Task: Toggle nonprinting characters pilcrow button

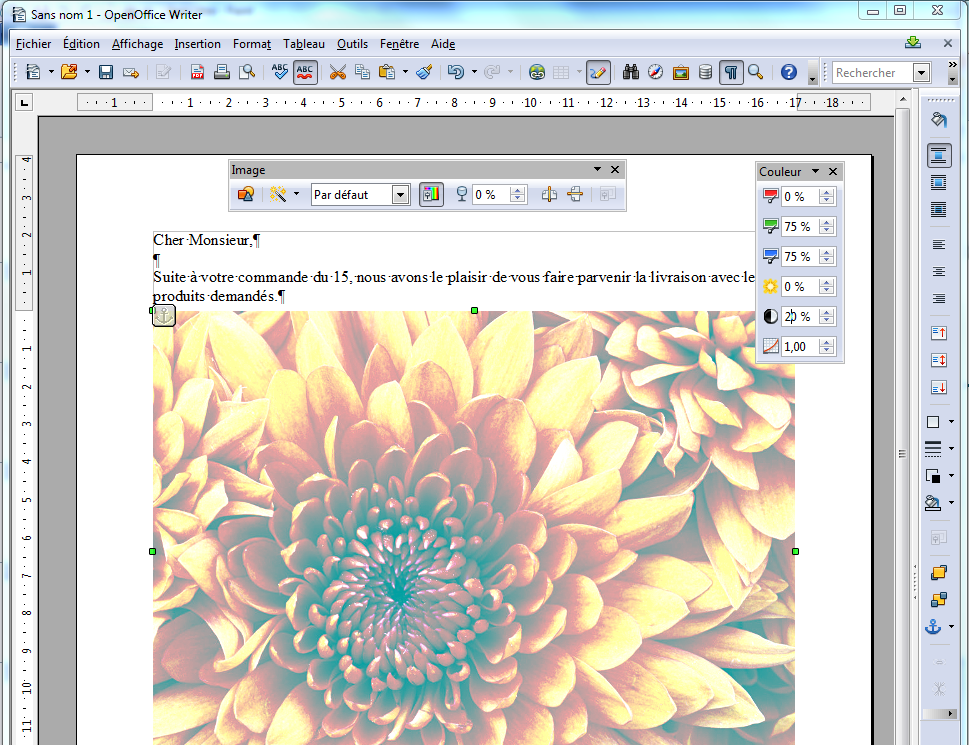Action: (x=730, y=72)
